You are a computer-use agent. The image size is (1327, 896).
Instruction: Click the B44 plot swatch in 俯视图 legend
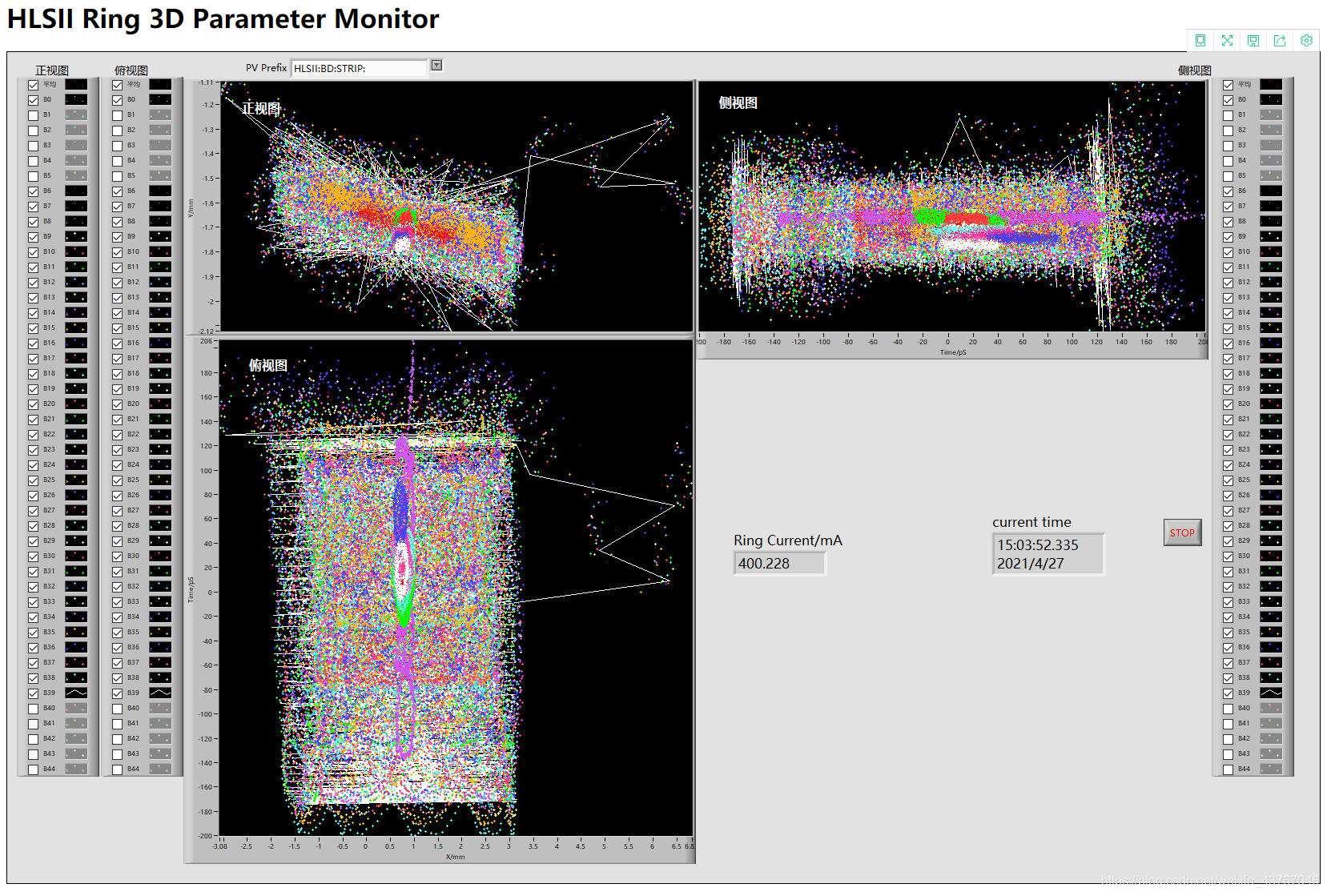[x=160, y=769]
